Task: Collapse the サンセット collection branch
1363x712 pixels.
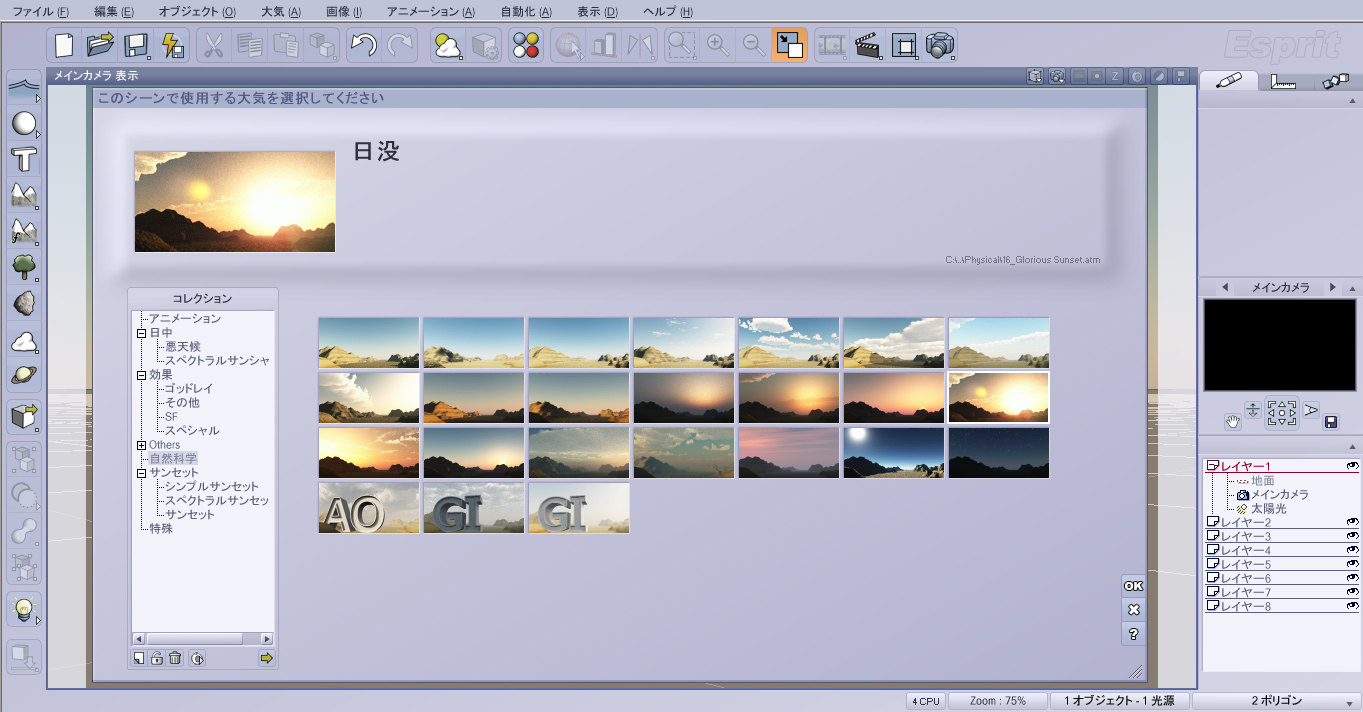Action: (141, 473)
